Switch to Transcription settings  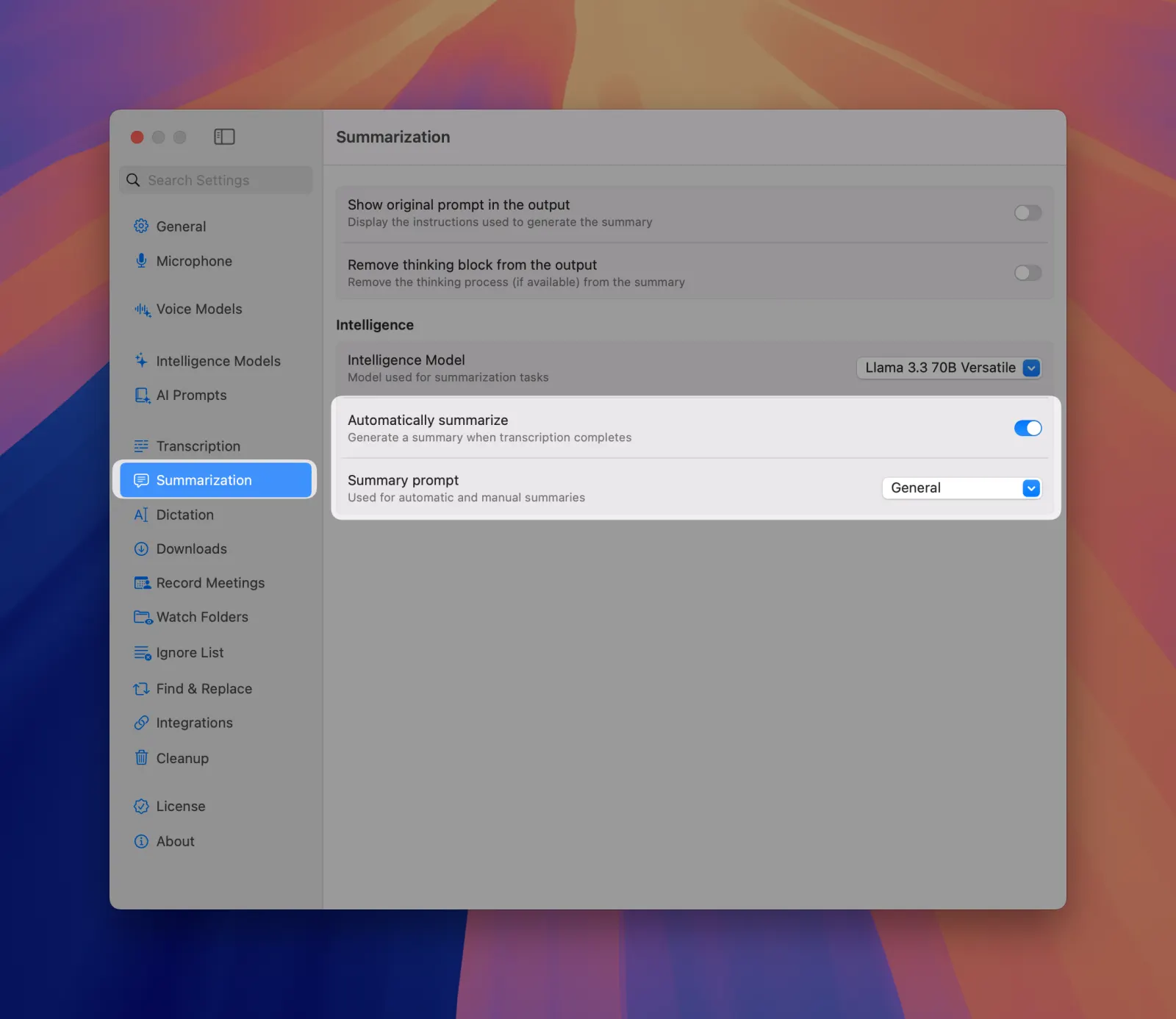point(216,446)
